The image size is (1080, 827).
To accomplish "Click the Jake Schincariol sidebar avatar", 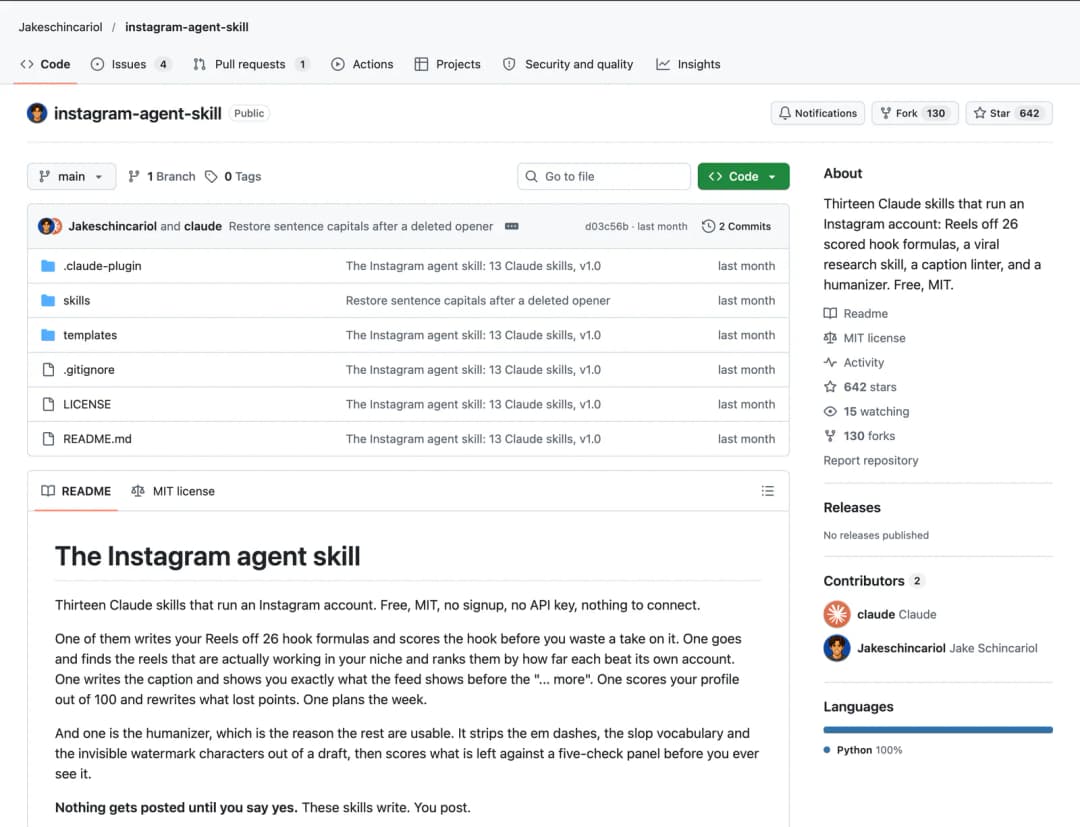I will [x=837, y=648].
